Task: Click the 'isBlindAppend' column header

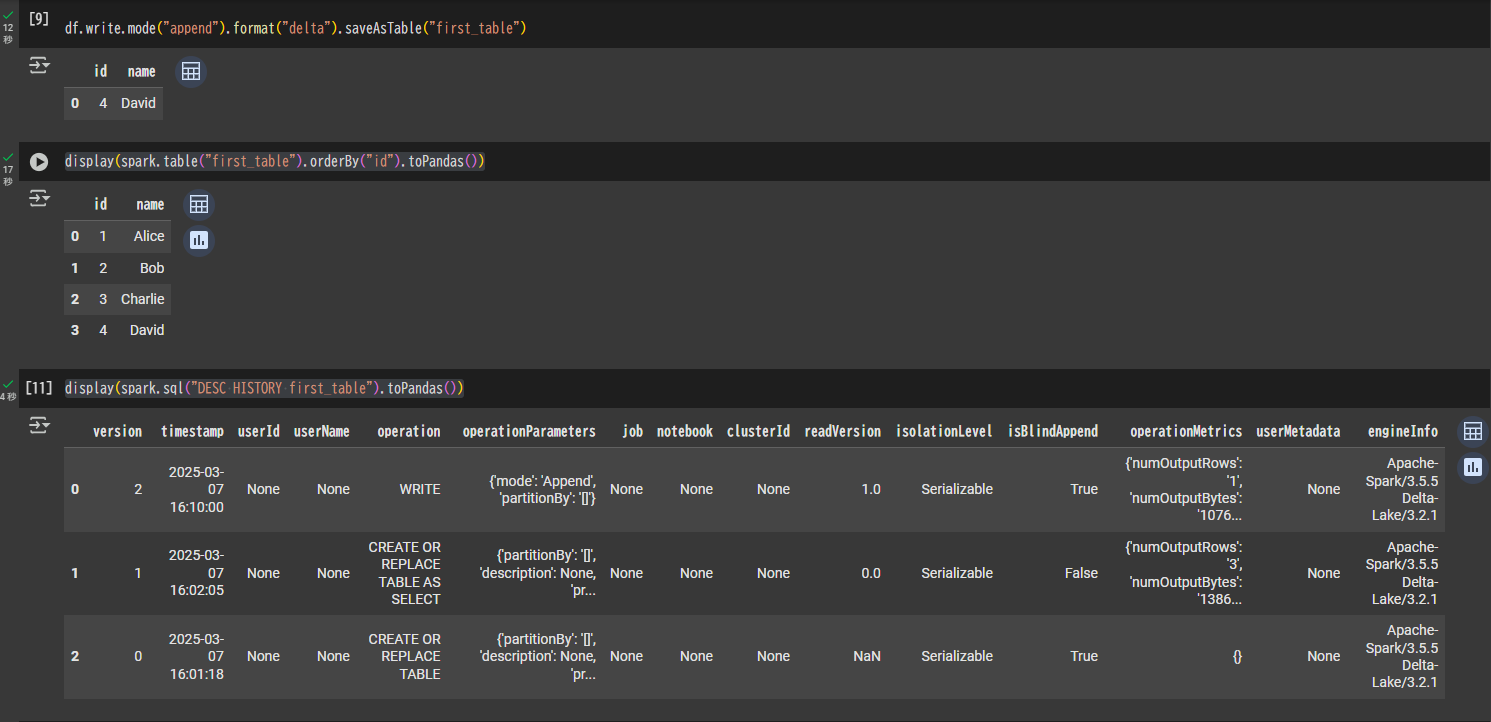Action: pyautogui.click(x=1052, y=432)
